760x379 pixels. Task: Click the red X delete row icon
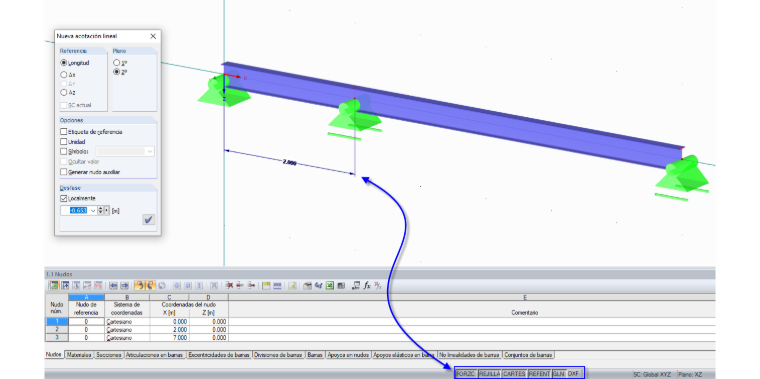[x=229, y=285]
